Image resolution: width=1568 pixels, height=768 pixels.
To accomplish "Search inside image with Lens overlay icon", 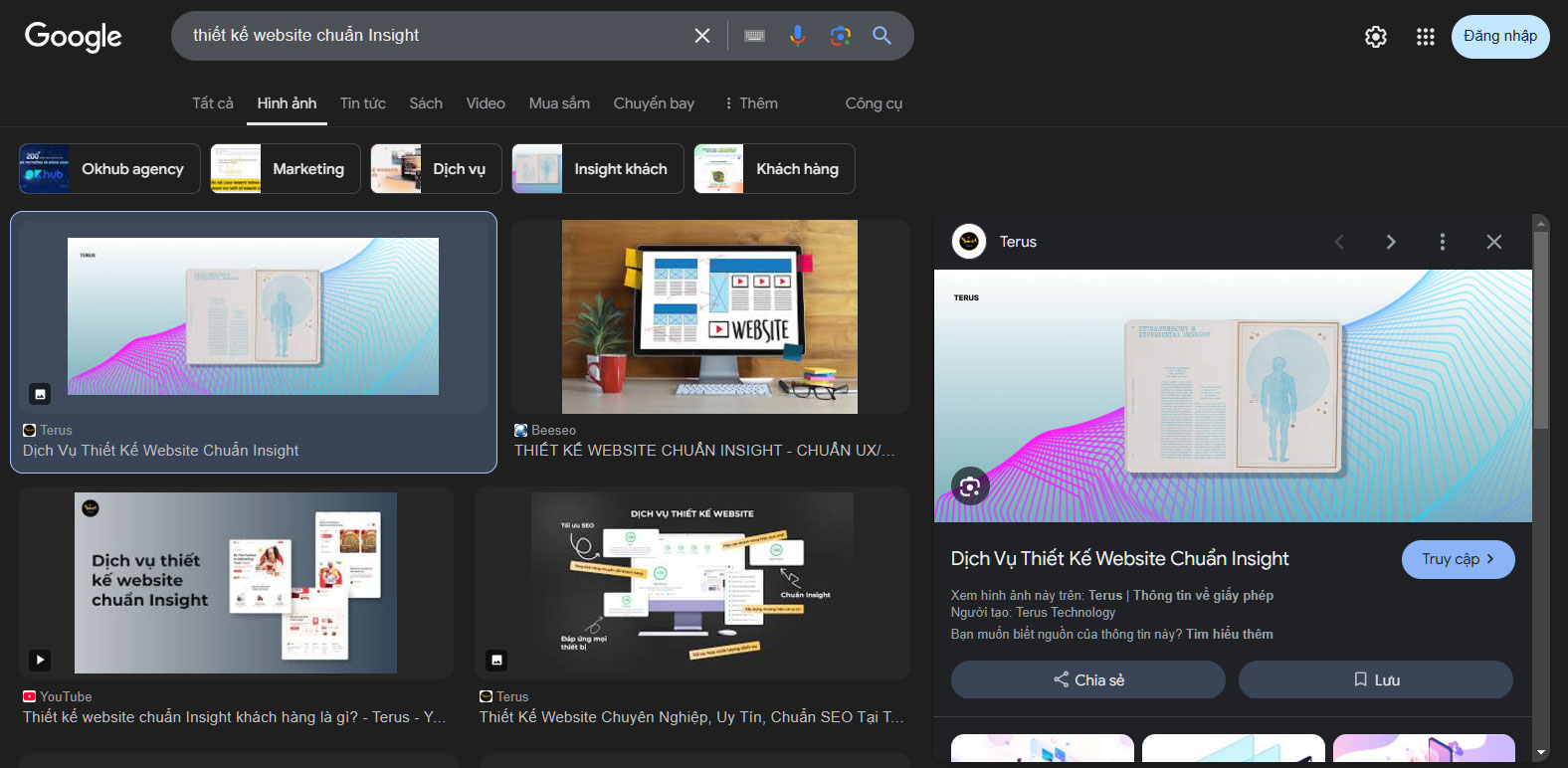I will coord(970,486).
